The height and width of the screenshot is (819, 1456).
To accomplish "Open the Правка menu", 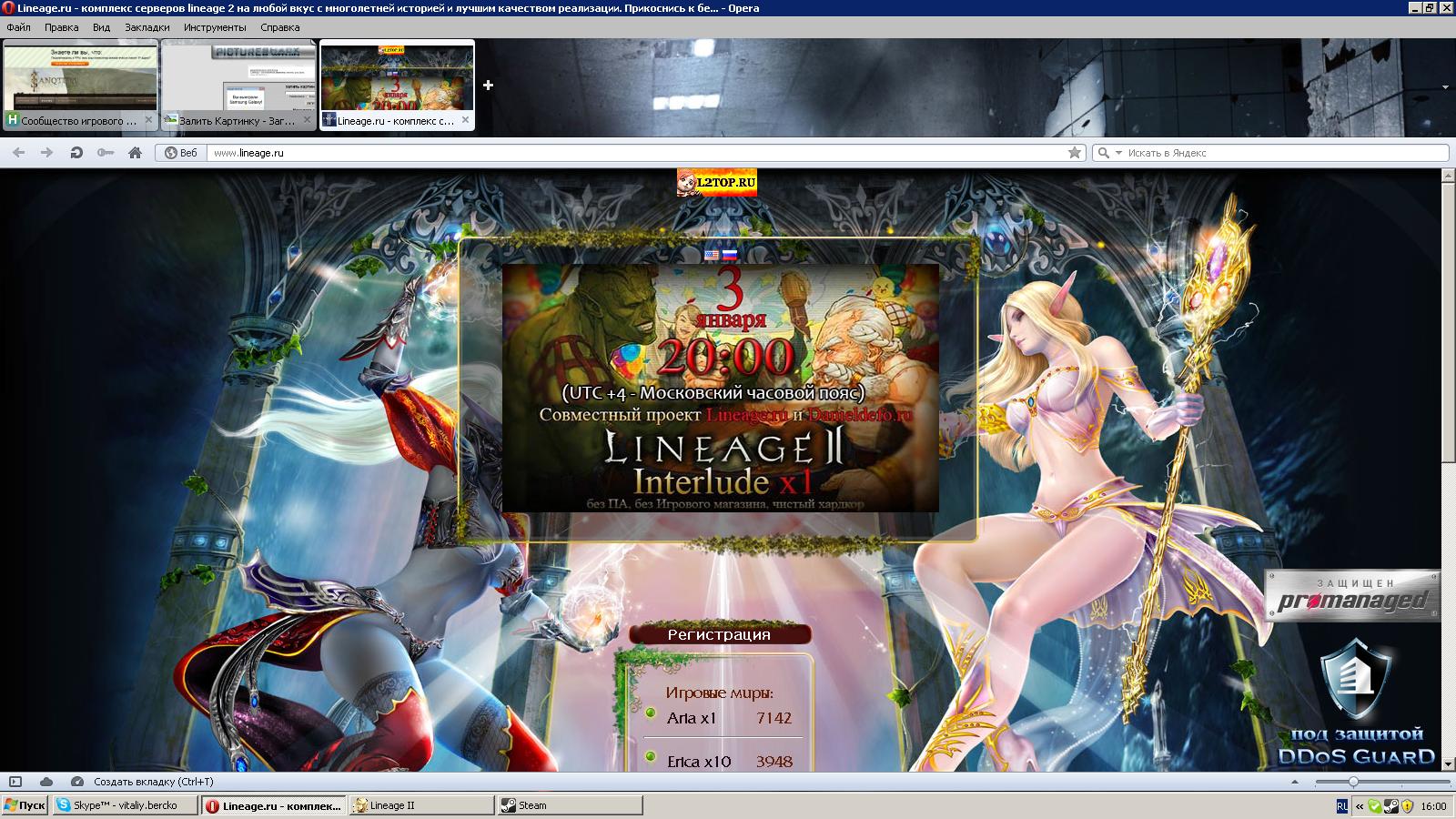I will (x=62, y=27).
